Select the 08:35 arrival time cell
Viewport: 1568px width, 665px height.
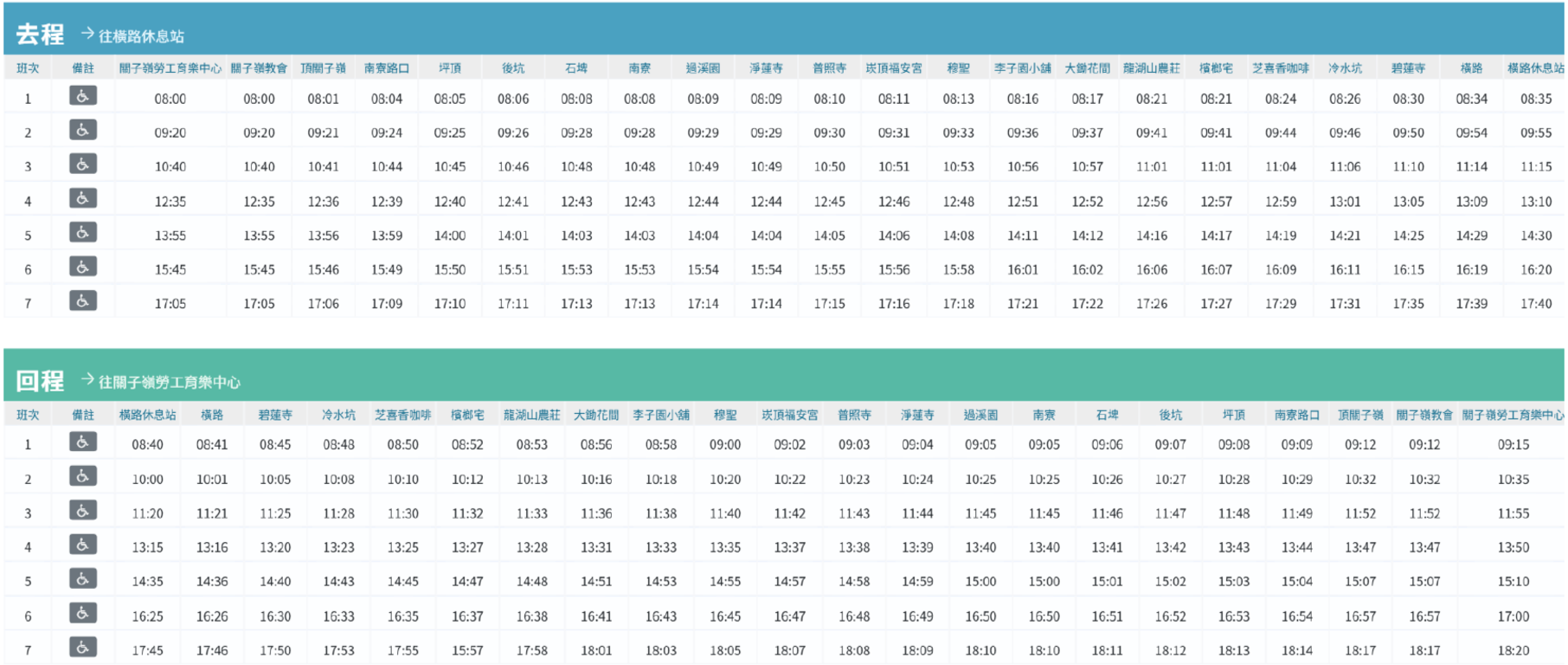tap(1536, 99)
